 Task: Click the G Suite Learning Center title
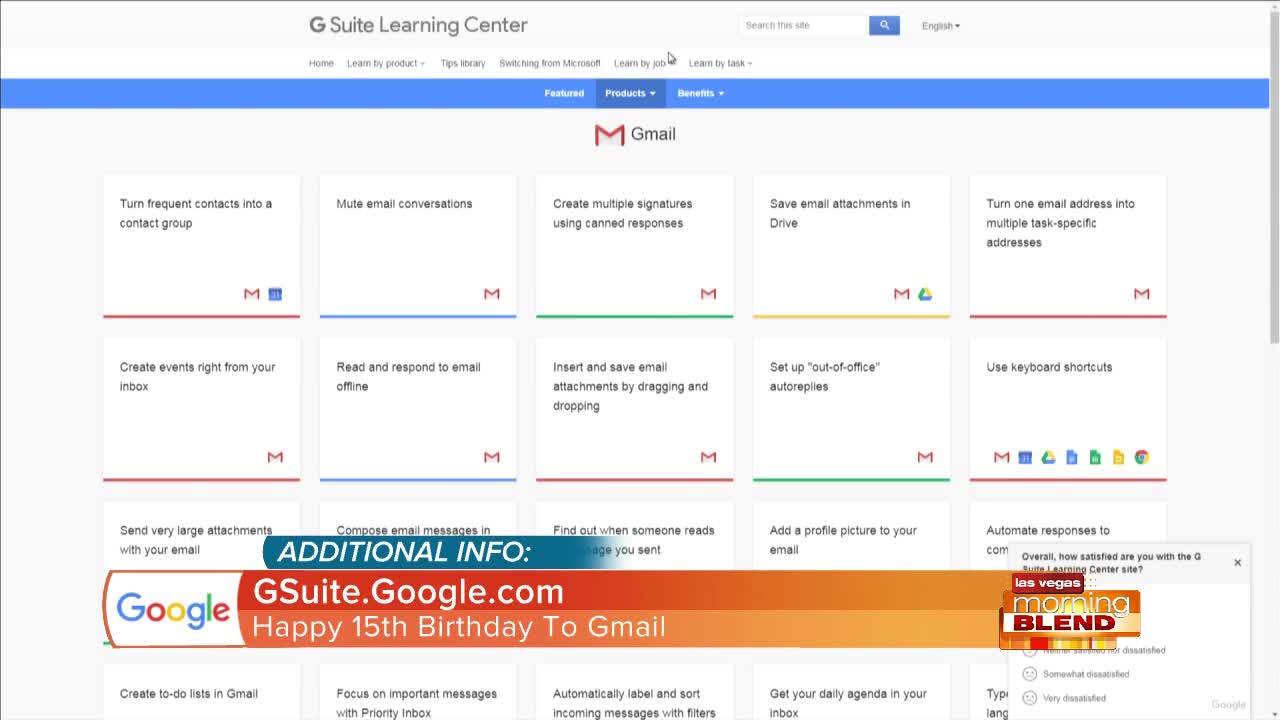point(418,25)
